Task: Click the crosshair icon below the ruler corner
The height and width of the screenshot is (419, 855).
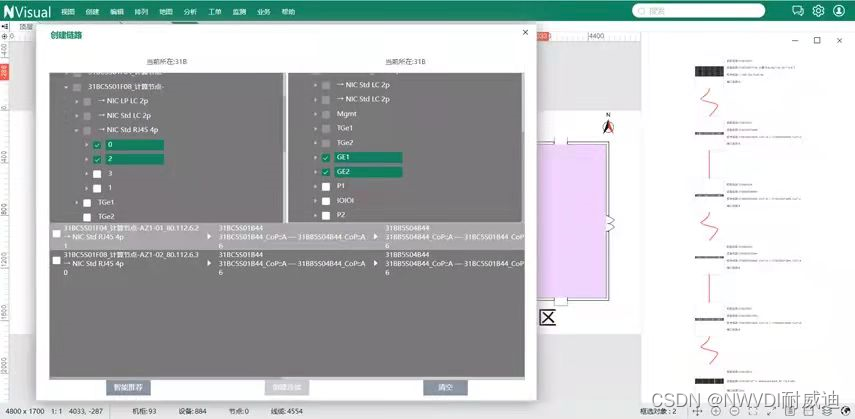Action: point(5,36)
